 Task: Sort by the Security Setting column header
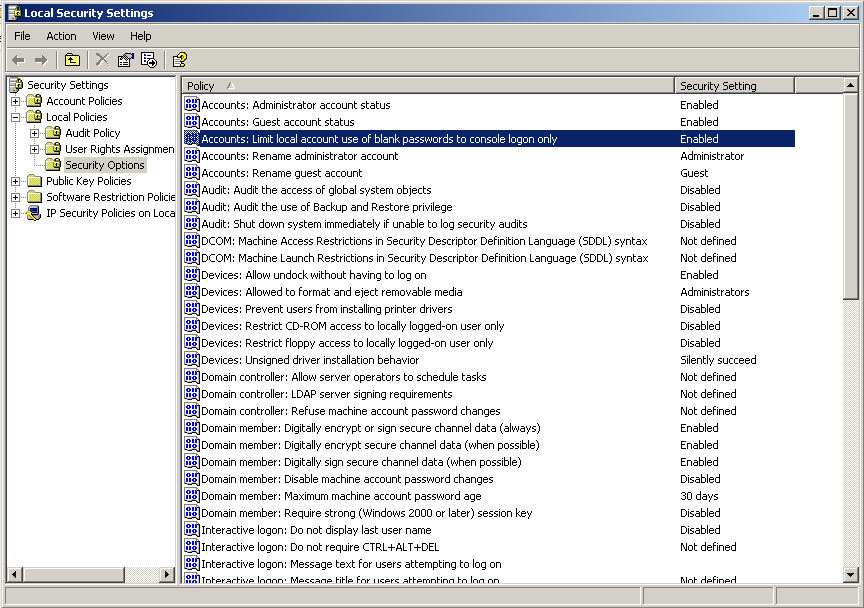click(x=735, y=85)
